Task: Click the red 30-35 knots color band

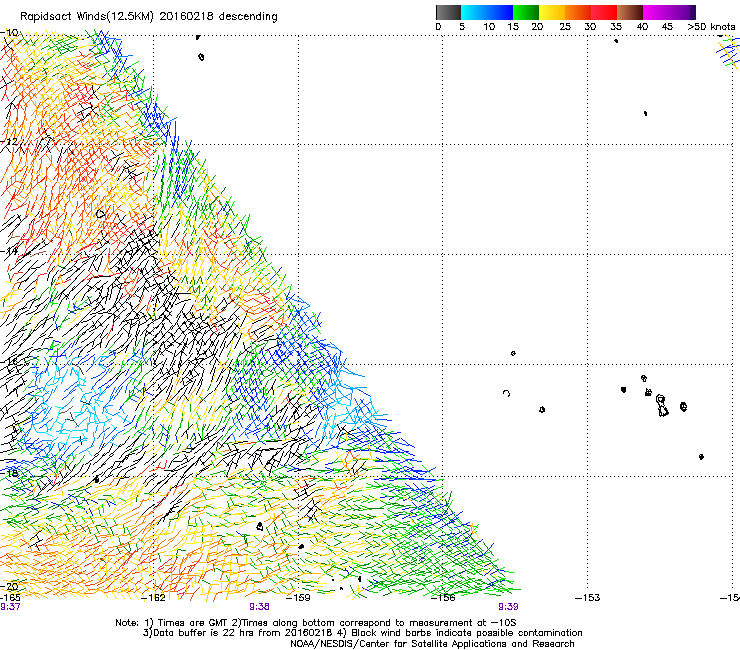Action: click(x=604, y=12)
